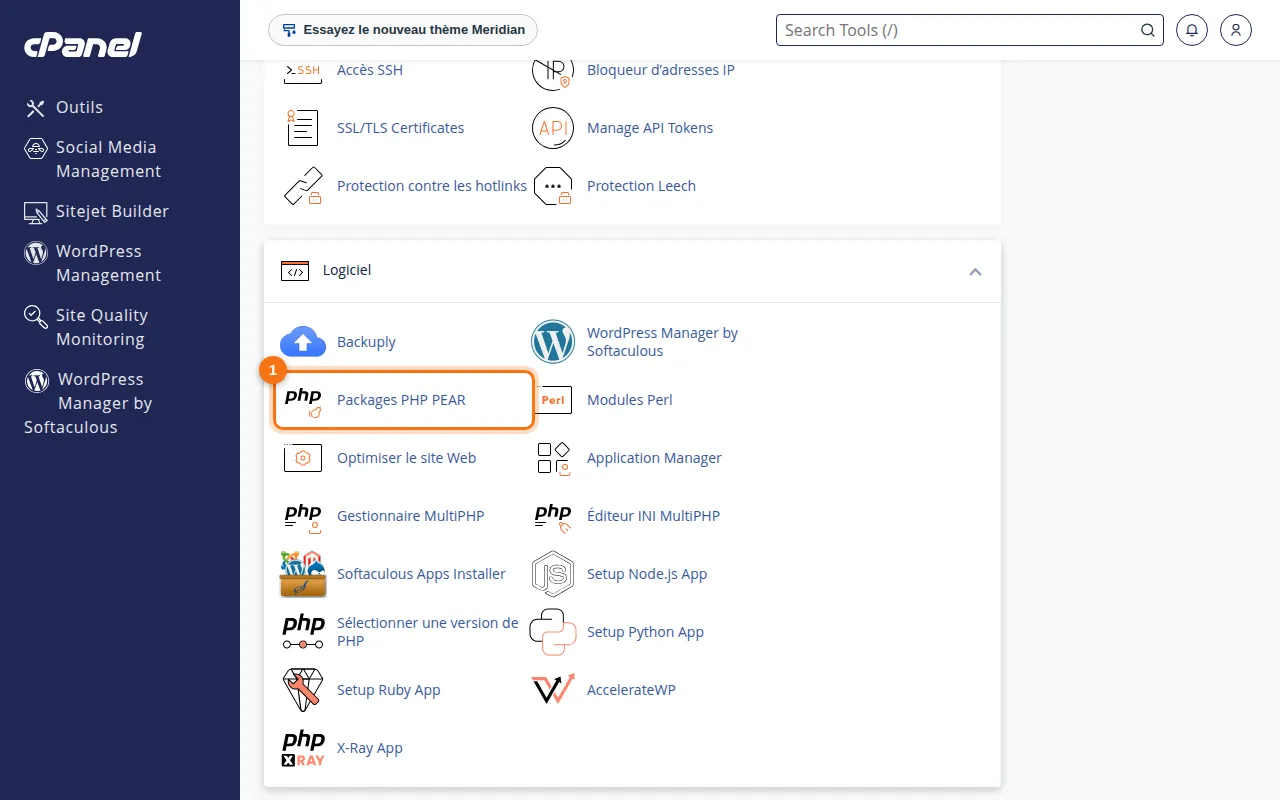Open the Accès SSH link

[370, 70]
